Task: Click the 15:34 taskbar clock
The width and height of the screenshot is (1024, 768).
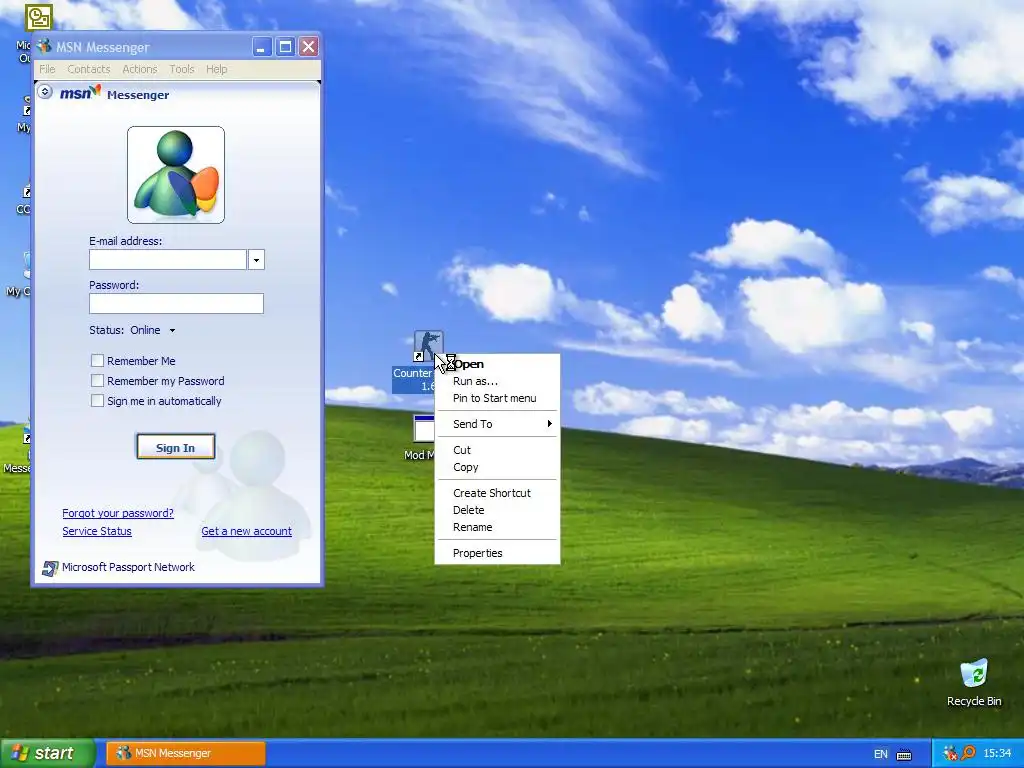Action: click(997, 754)
